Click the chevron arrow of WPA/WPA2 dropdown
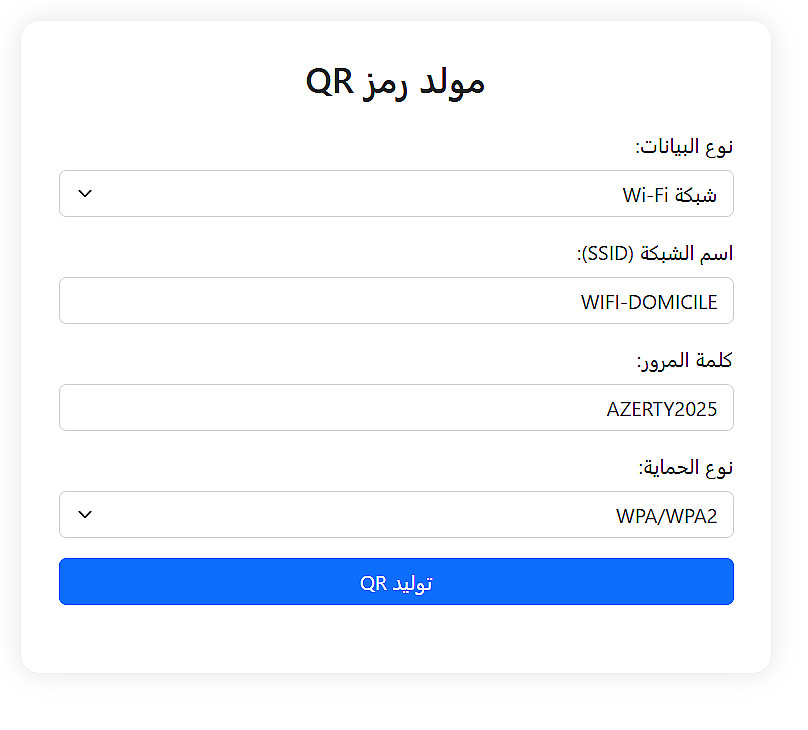This screenshot has height=730, width=808. tap(86, 514)
